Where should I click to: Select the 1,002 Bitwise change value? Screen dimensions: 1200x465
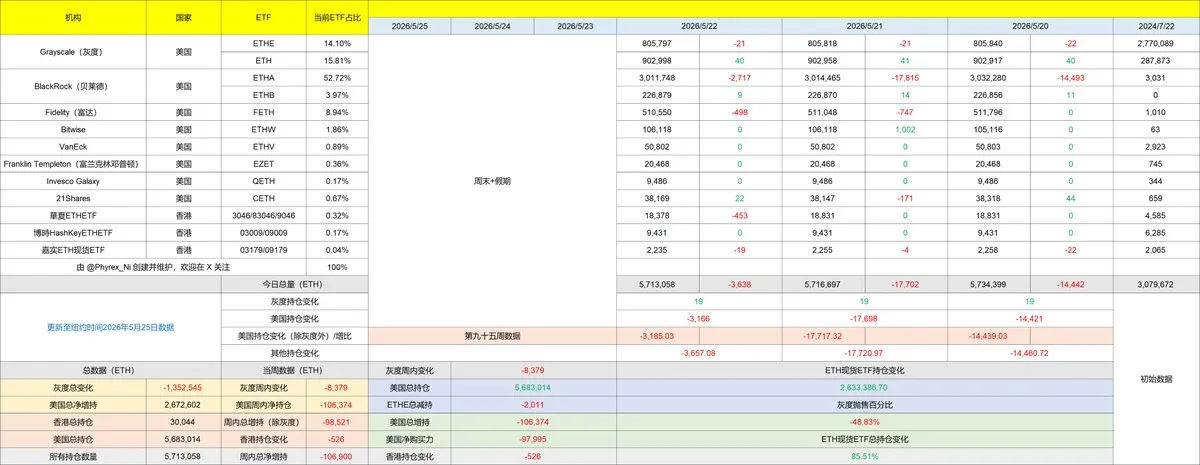click(x=906, y=129)
